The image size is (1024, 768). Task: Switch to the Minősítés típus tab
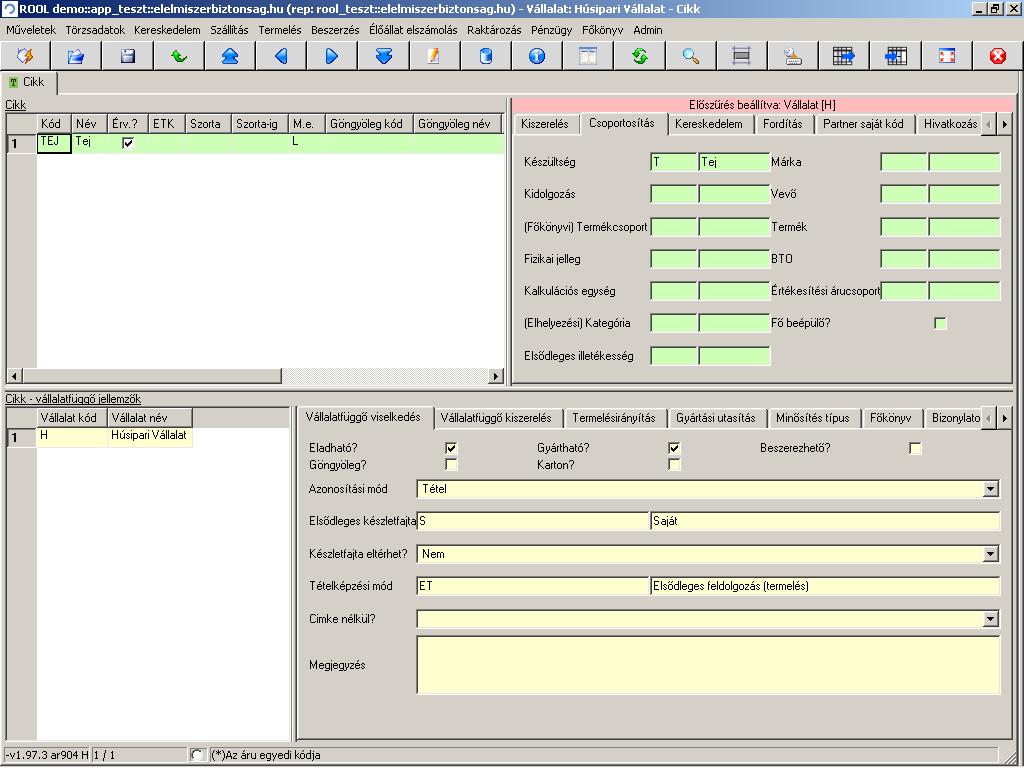[813, 418]
